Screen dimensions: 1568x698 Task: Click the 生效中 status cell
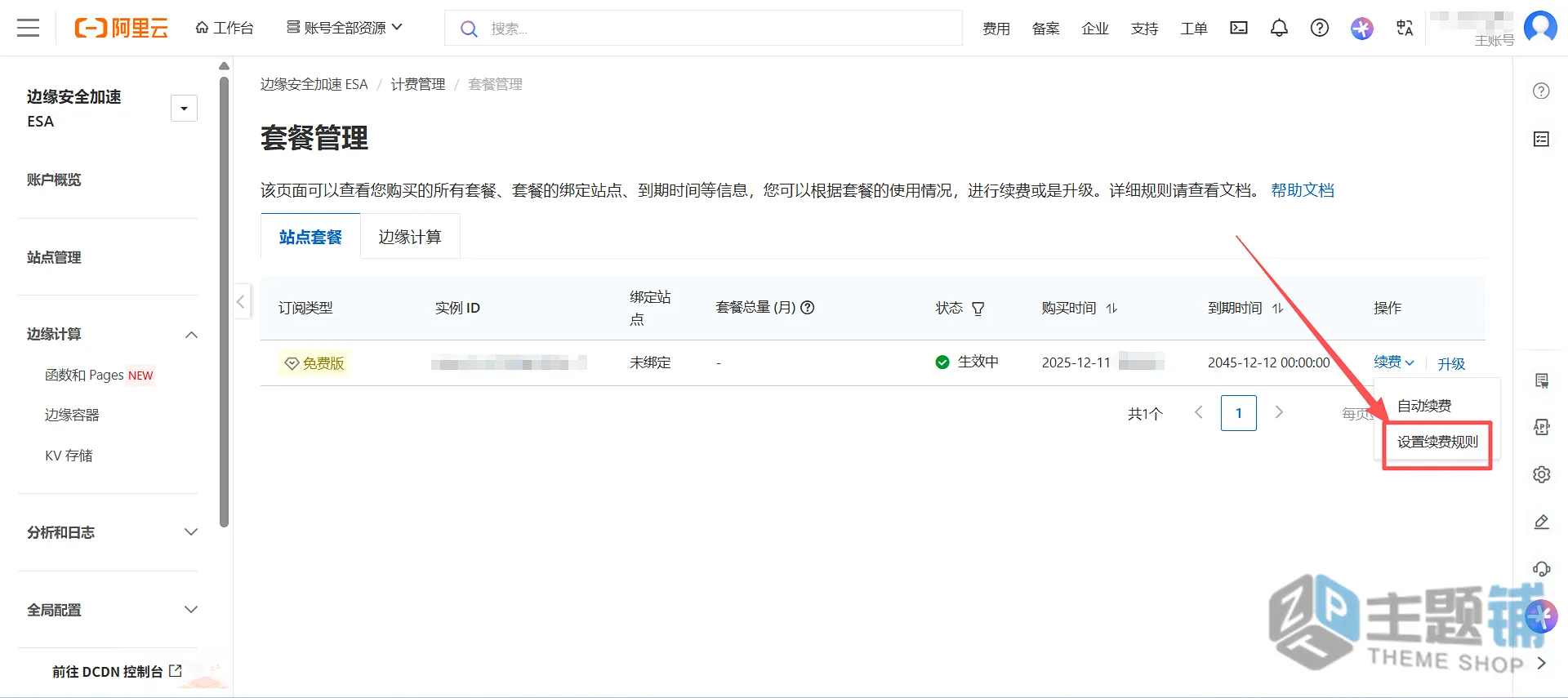point(967,362)
